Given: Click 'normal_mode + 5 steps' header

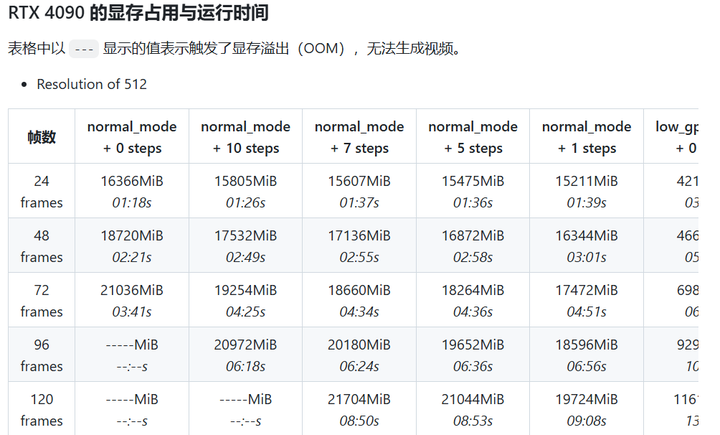Looking at the screenshot, I should pos(473,137).
